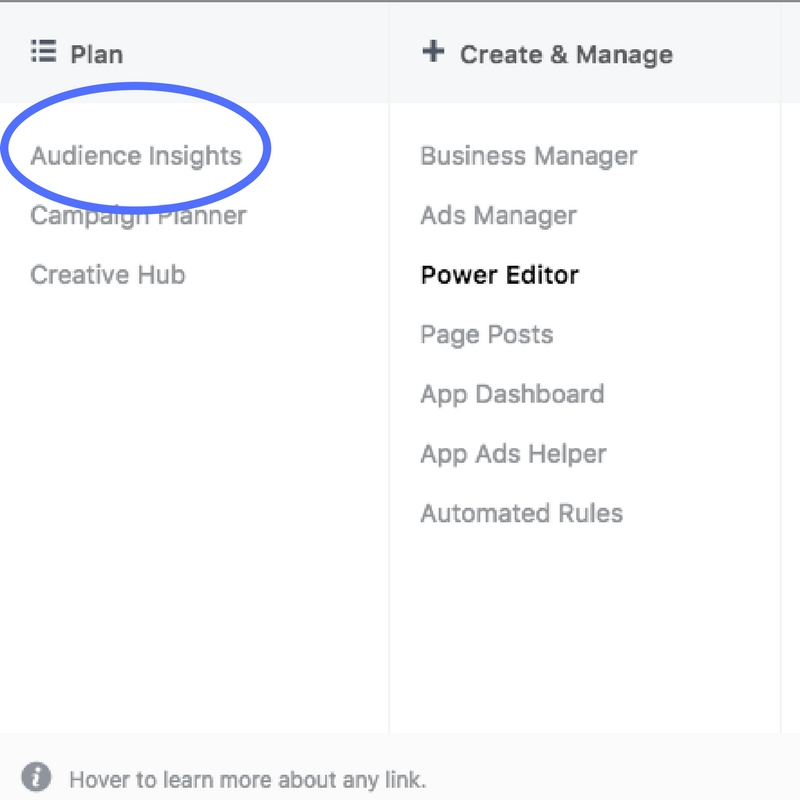The width and height of the screenshot is (800, 800).
Task: Select Automated Rules
Action: point(522,514)
